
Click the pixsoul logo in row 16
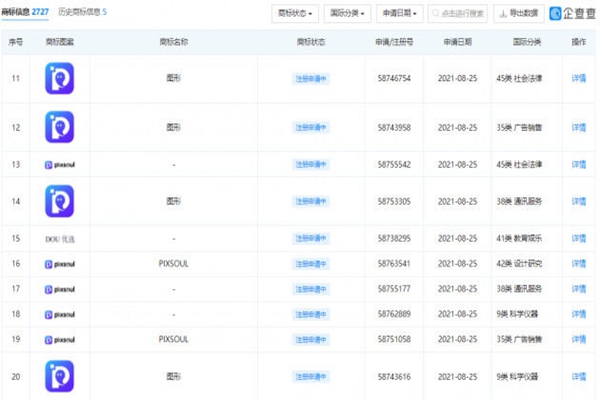[59, 264]
